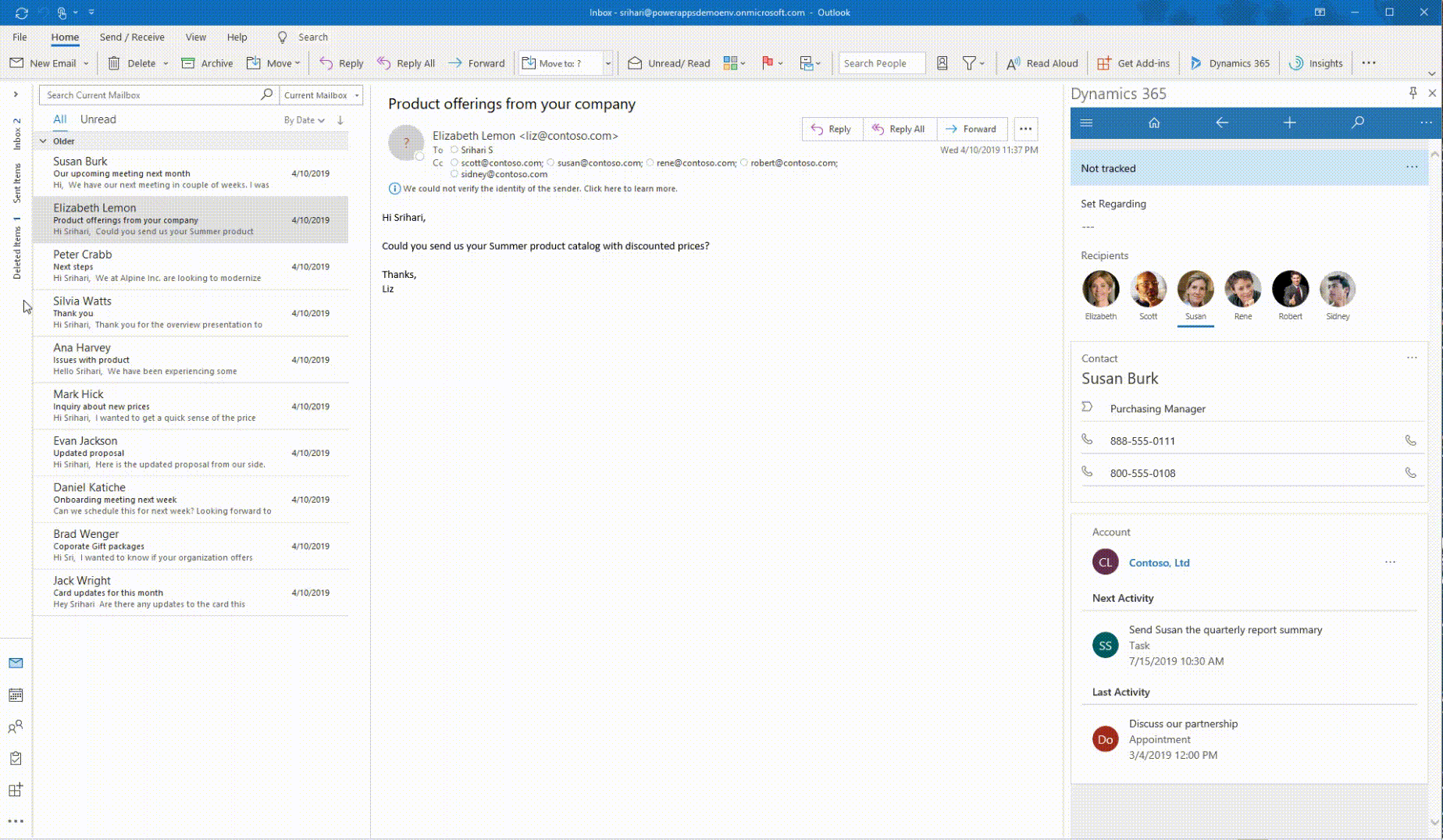Screen dimensions: 1443x840
Task: Open Contoso, Ltd account link
Action: pyautogui.click(x=1159, y=562)
